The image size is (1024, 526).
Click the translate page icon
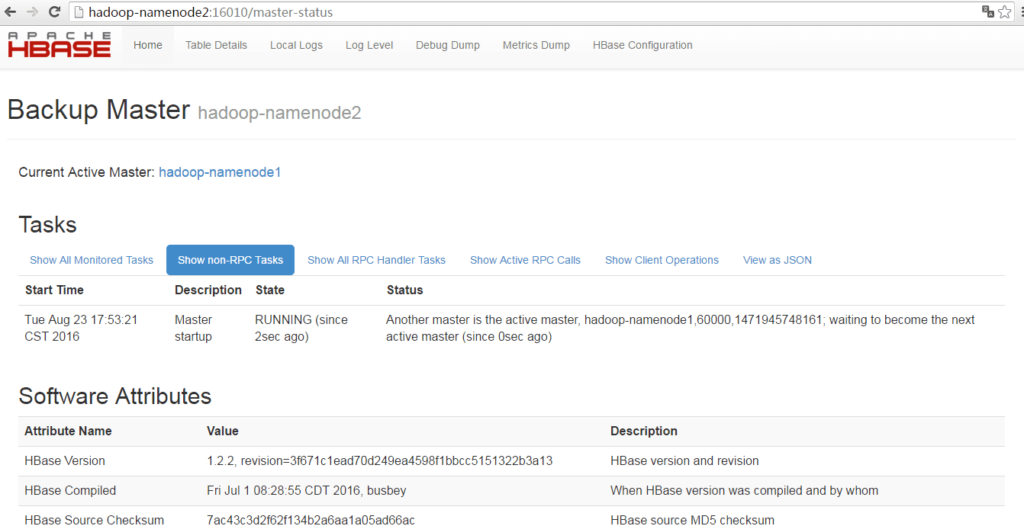[x=988, y=12]
